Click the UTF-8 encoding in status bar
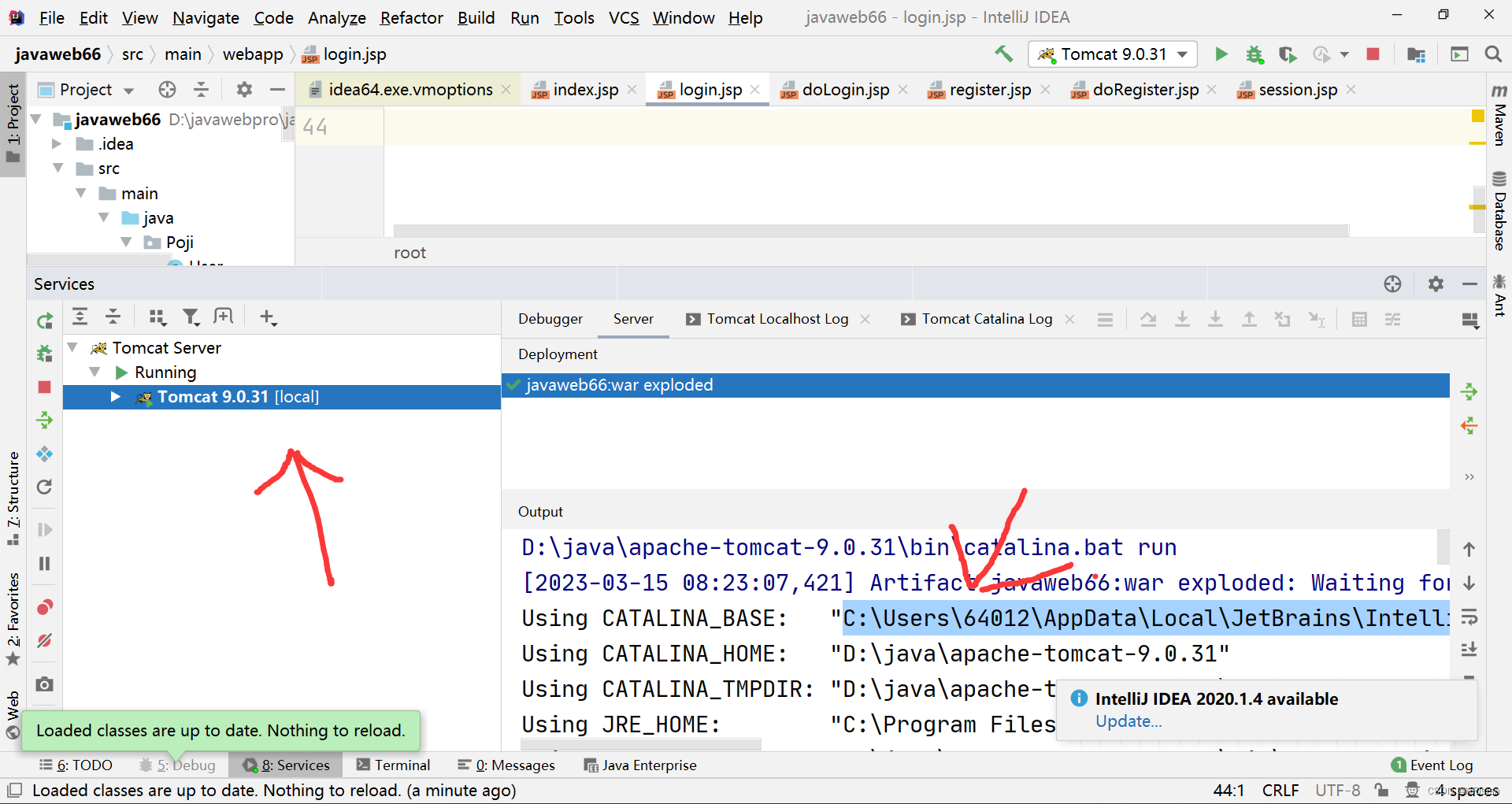Viewport: 1512px width, 804px height. [x=1337, y=790]
